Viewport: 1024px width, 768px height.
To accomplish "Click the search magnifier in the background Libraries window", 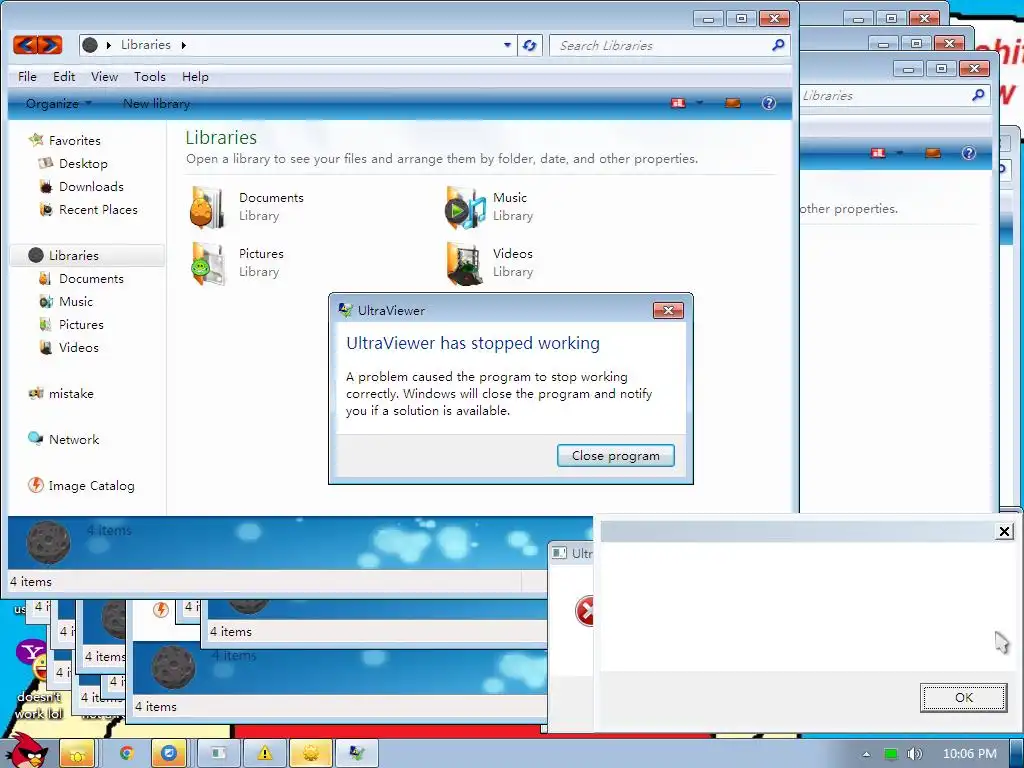I will [x=978, y=95].
